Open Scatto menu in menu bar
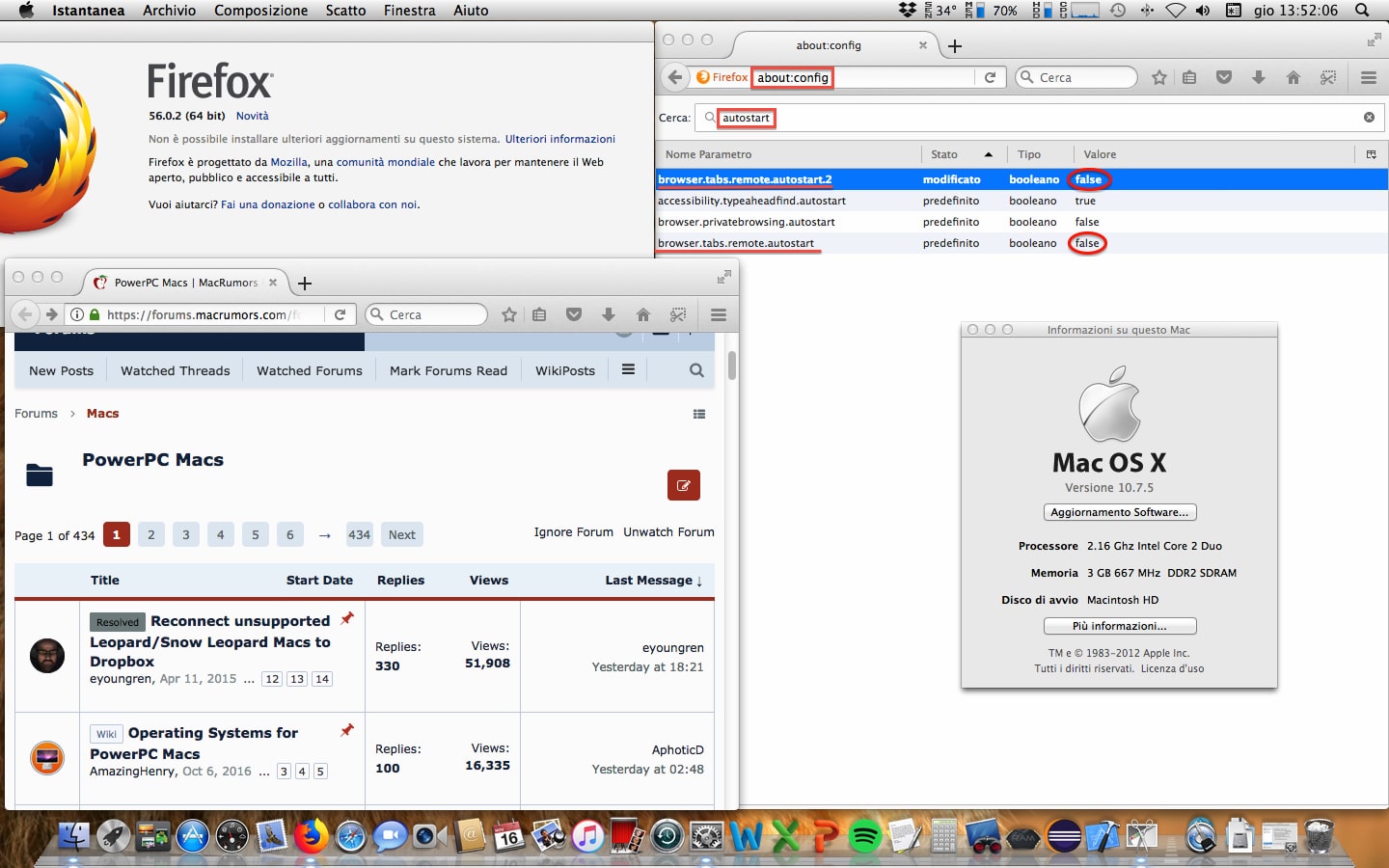Image resolution: width=1389 pixels, height=868 pixels. click(x=345, y=11)
